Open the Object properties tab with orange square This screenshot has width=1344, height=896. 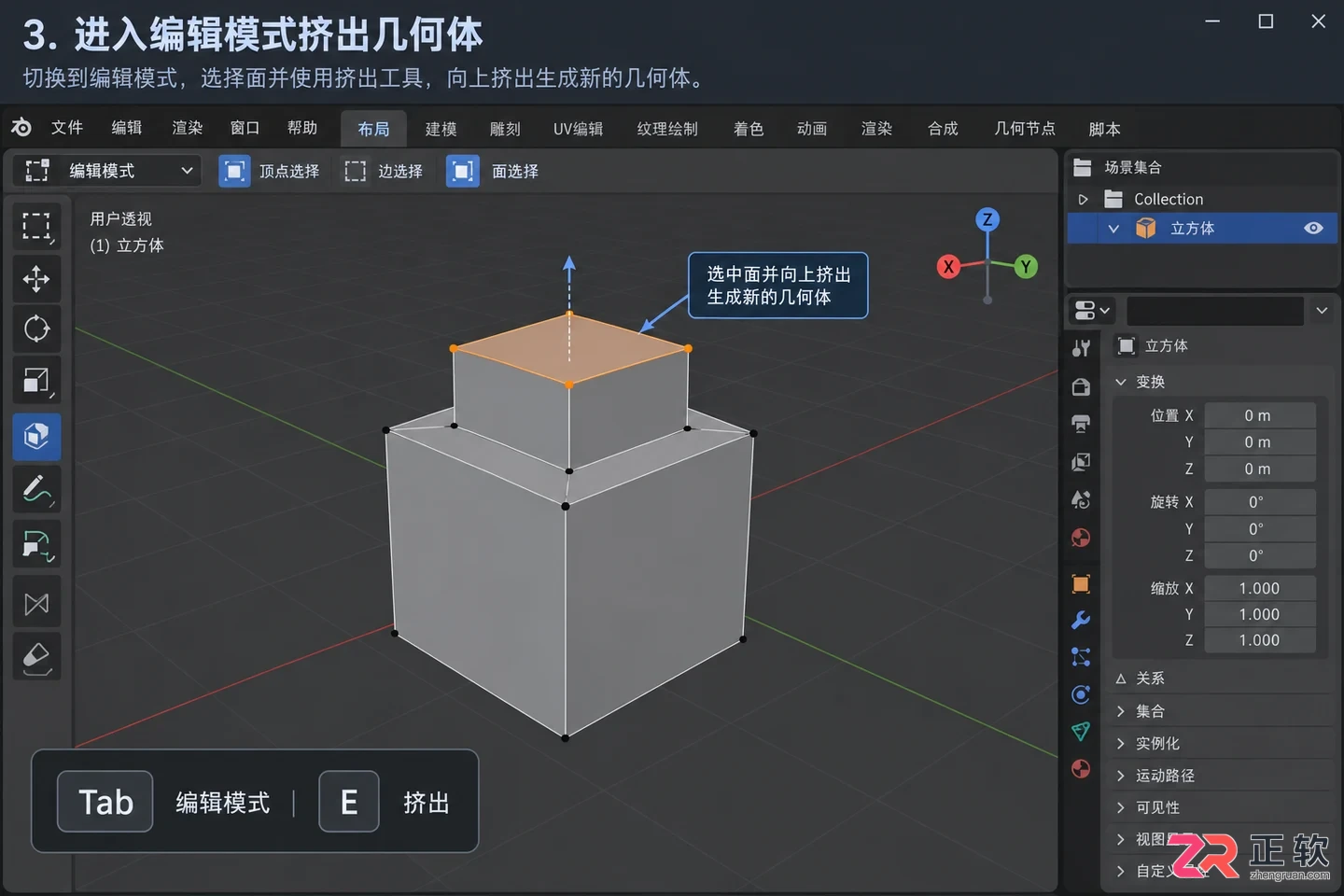pos(1081,584)
